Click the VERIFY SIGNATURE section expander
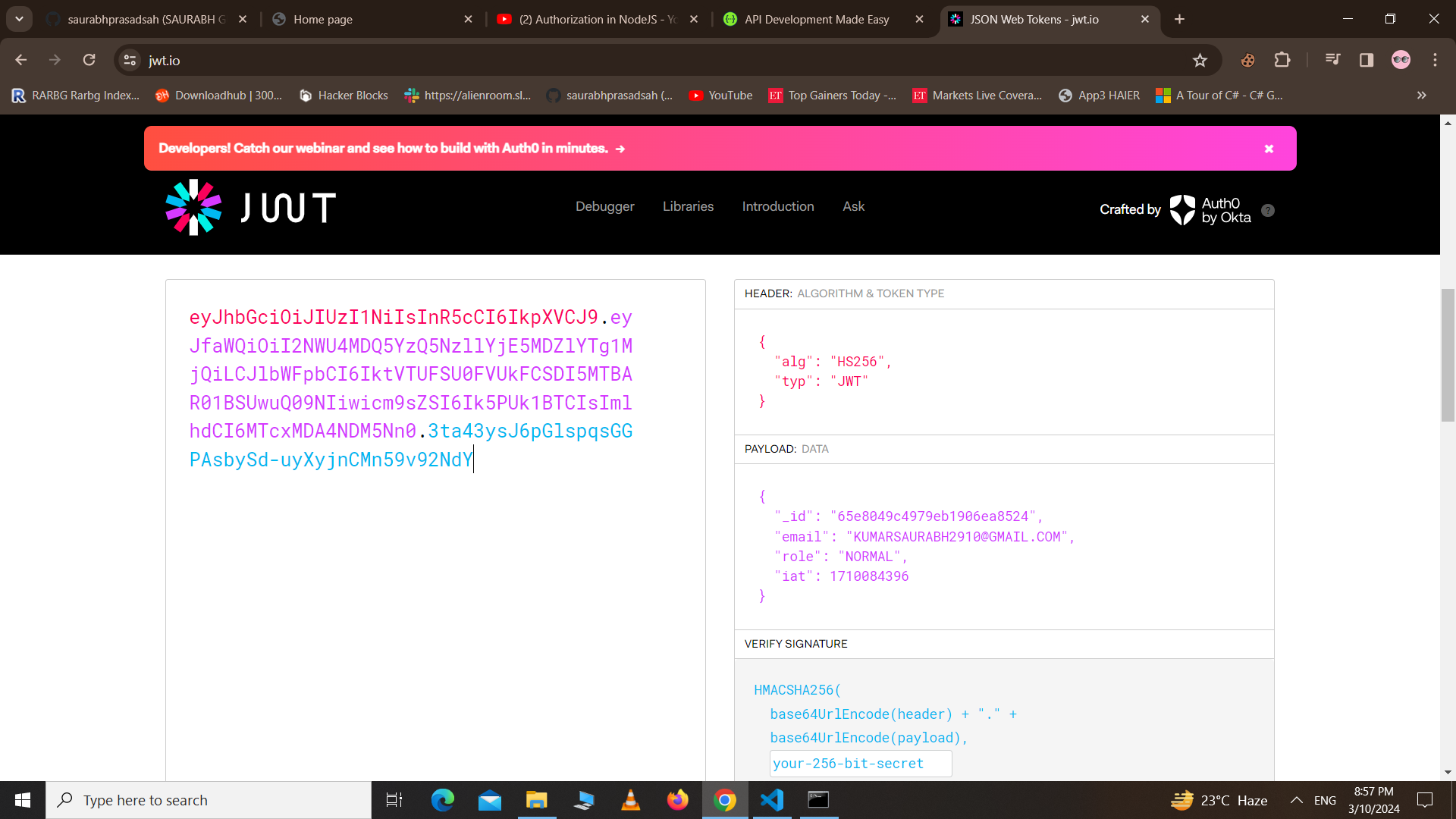Image resolution: width=1456 pixels, height=819 pixels. tap(796, 644)
